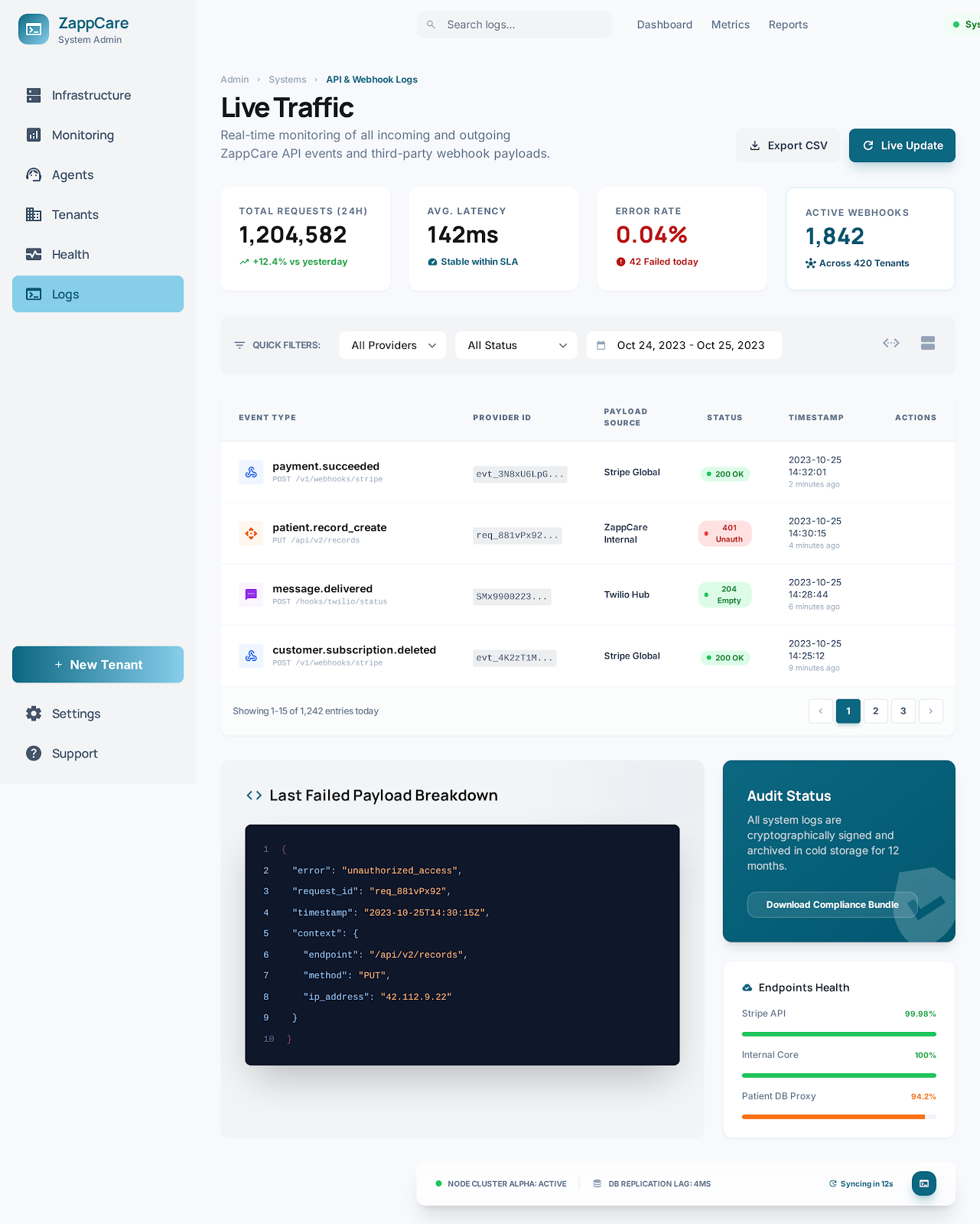Open Support help icon in sidebar
The width and height of the screenshot is (980, 1224).
(34, 754)
